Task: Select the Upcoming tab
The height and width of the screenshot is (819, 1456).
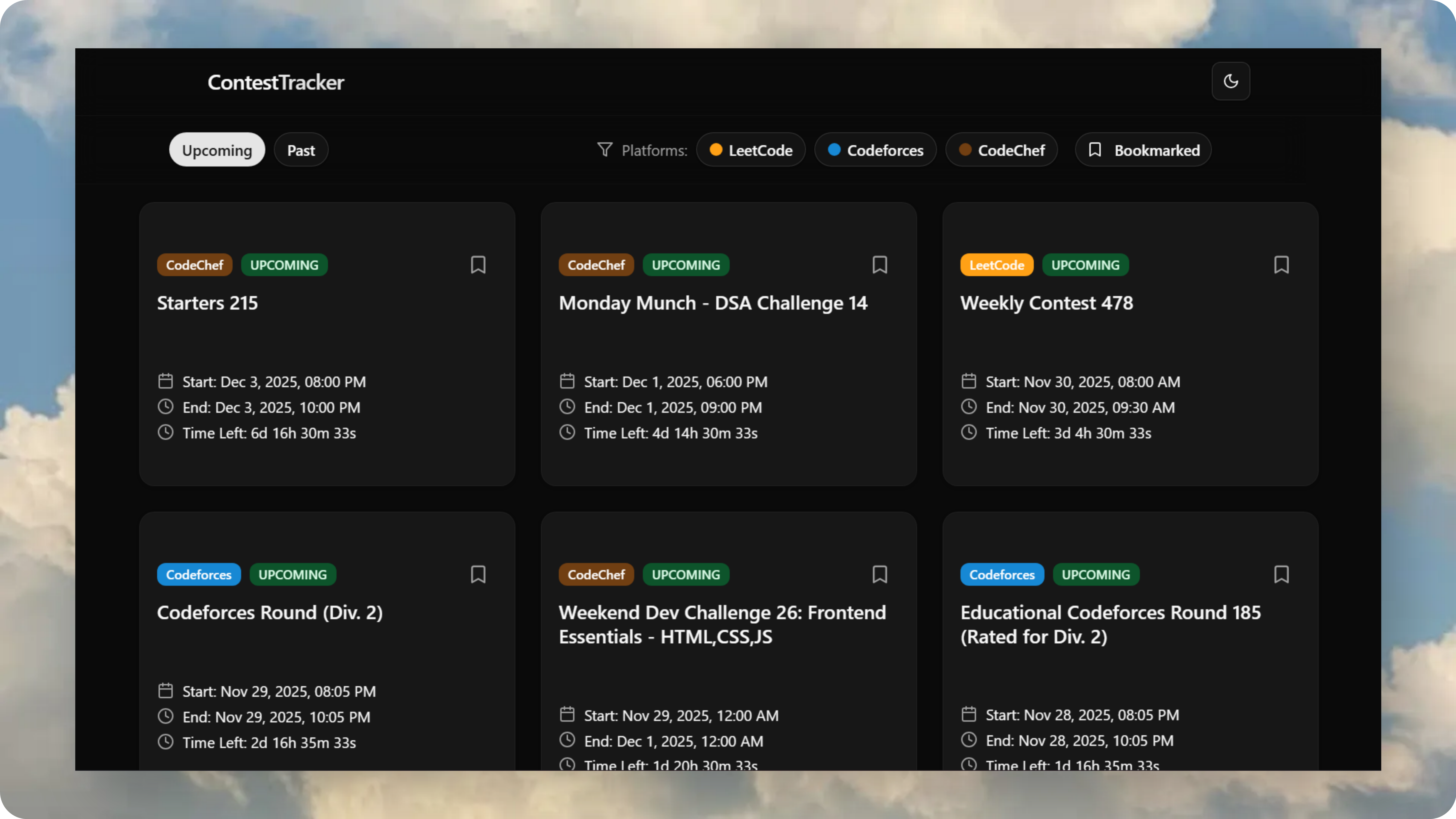Action: point(217,150)
